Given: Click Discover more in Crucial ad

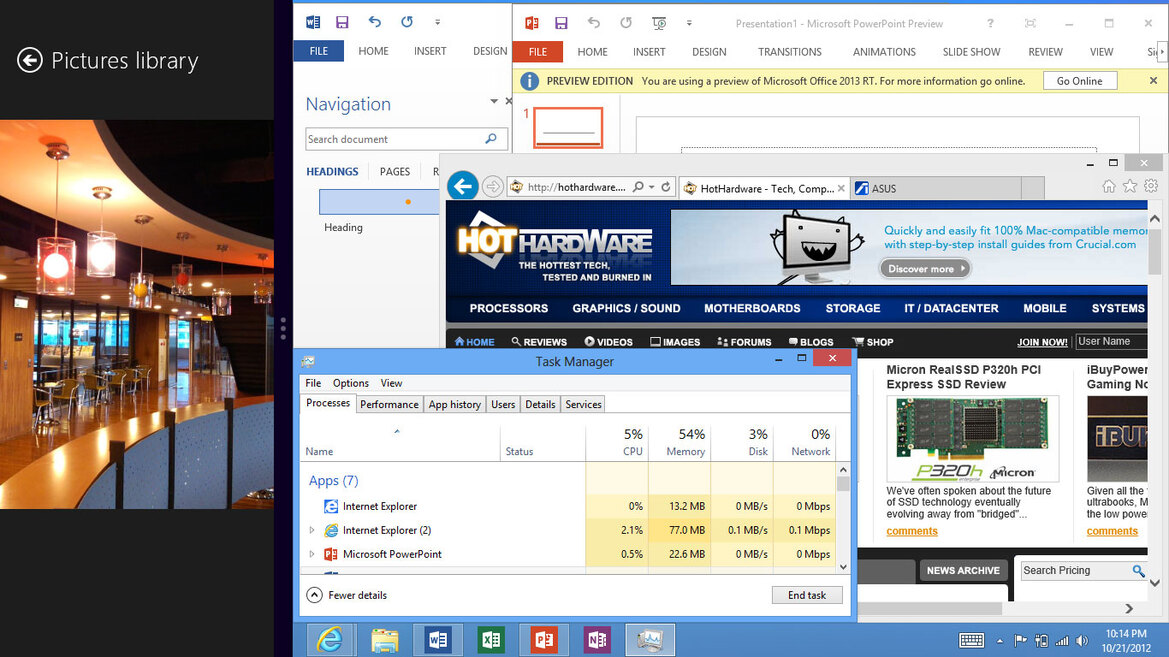Looking at the screenshot, I should pos(925,268).
